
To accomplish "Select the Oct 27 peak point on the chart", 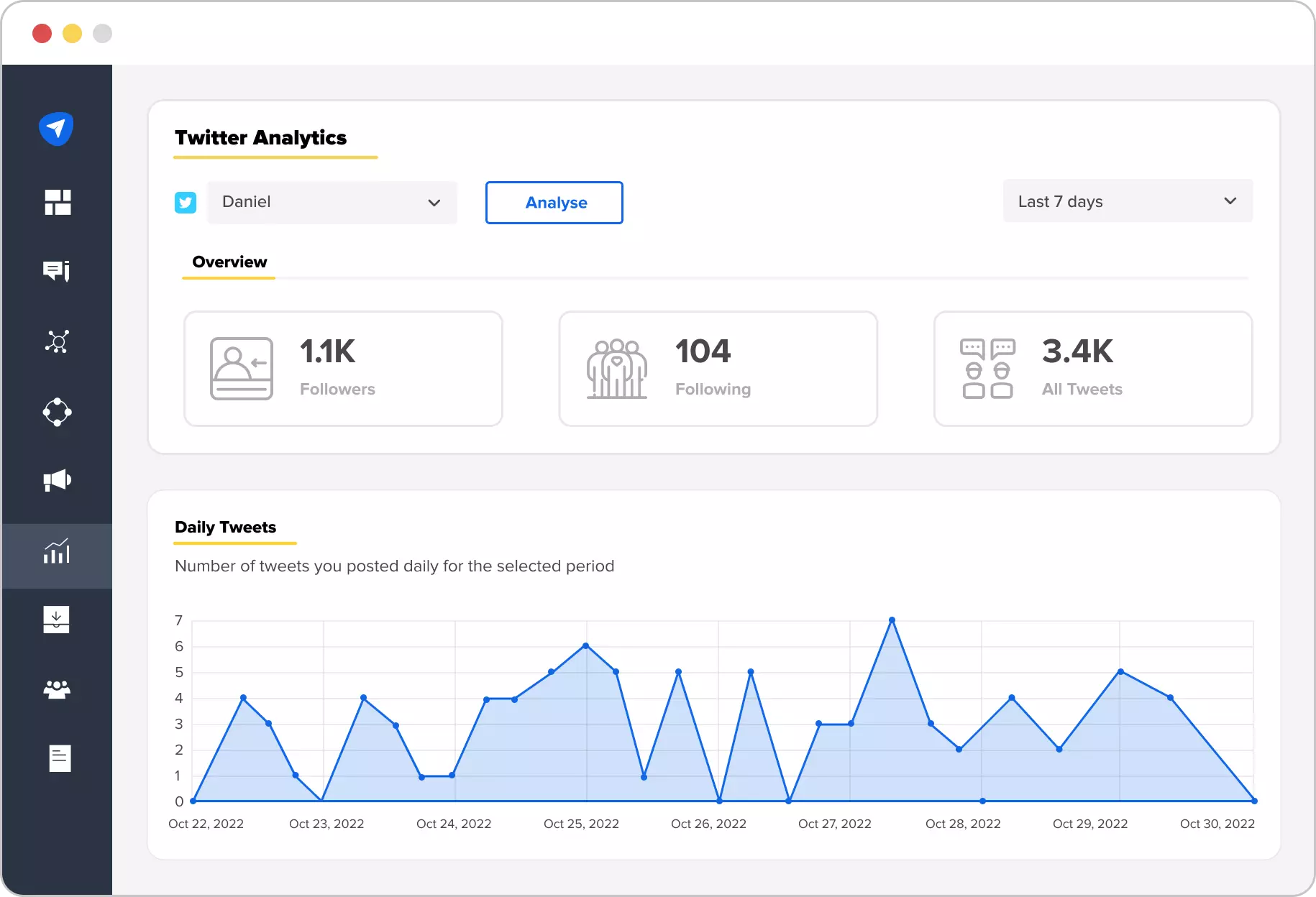I will click(892, 620).
